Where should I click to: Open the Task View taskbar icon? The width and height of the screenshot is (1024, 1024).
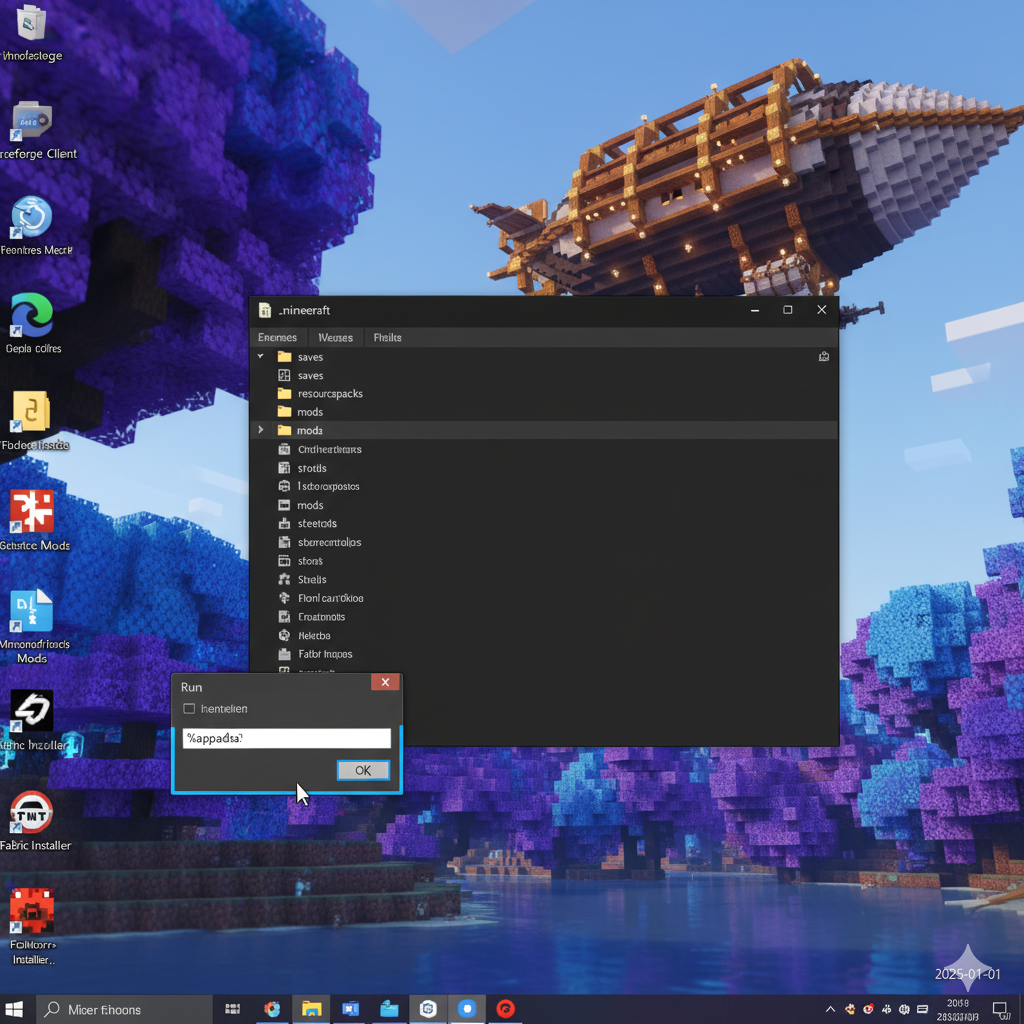232,1009
